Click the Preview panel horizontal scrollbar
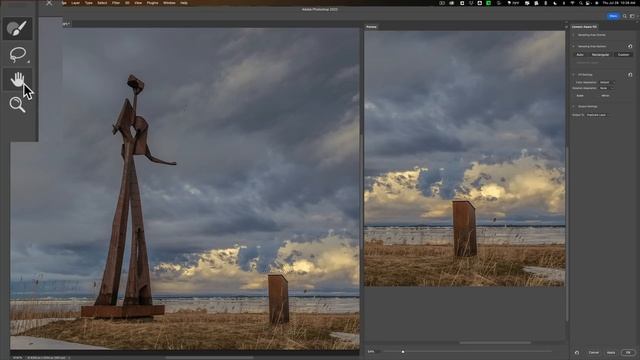 tap(495, 343)
